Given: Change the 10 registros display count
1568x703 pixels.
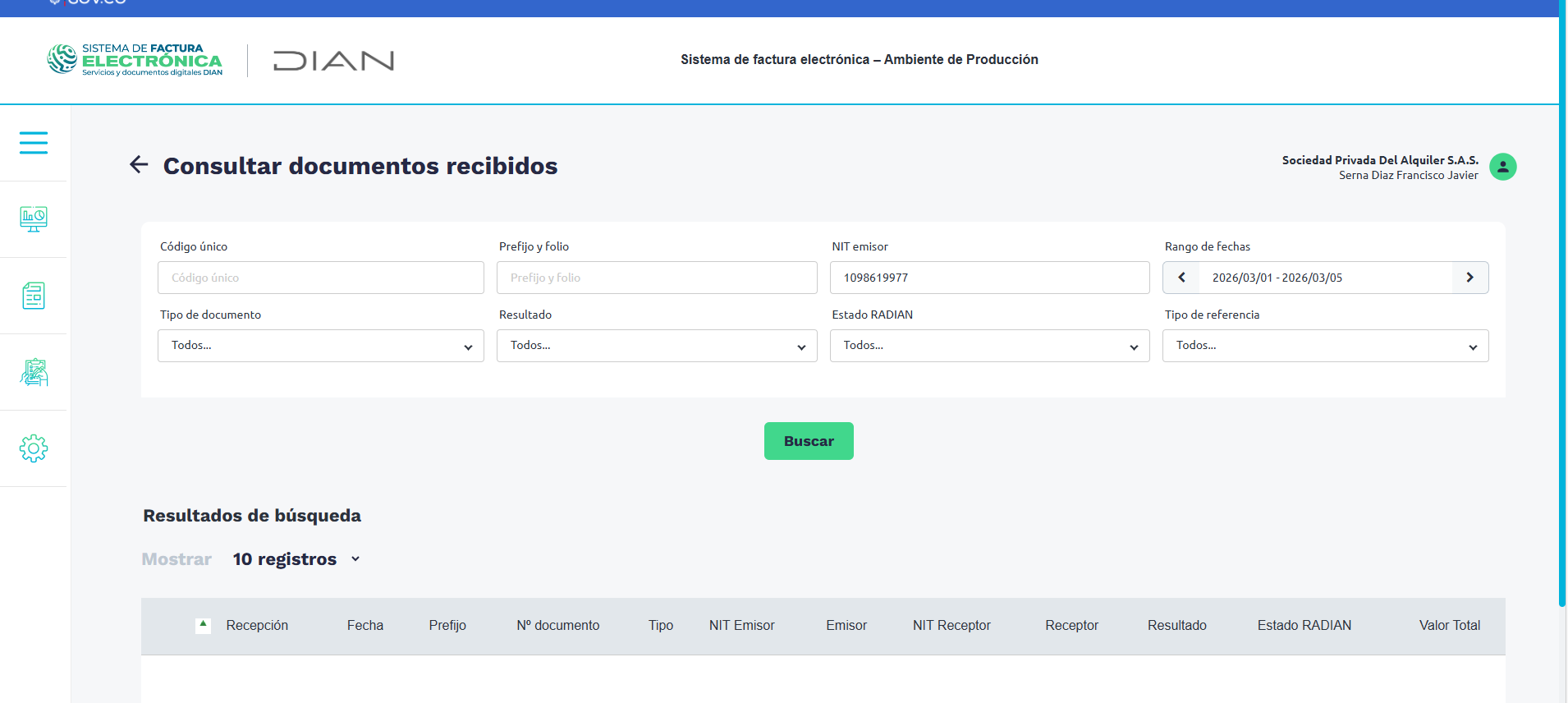Looking at the screenshot, I should tap(296, 559).
